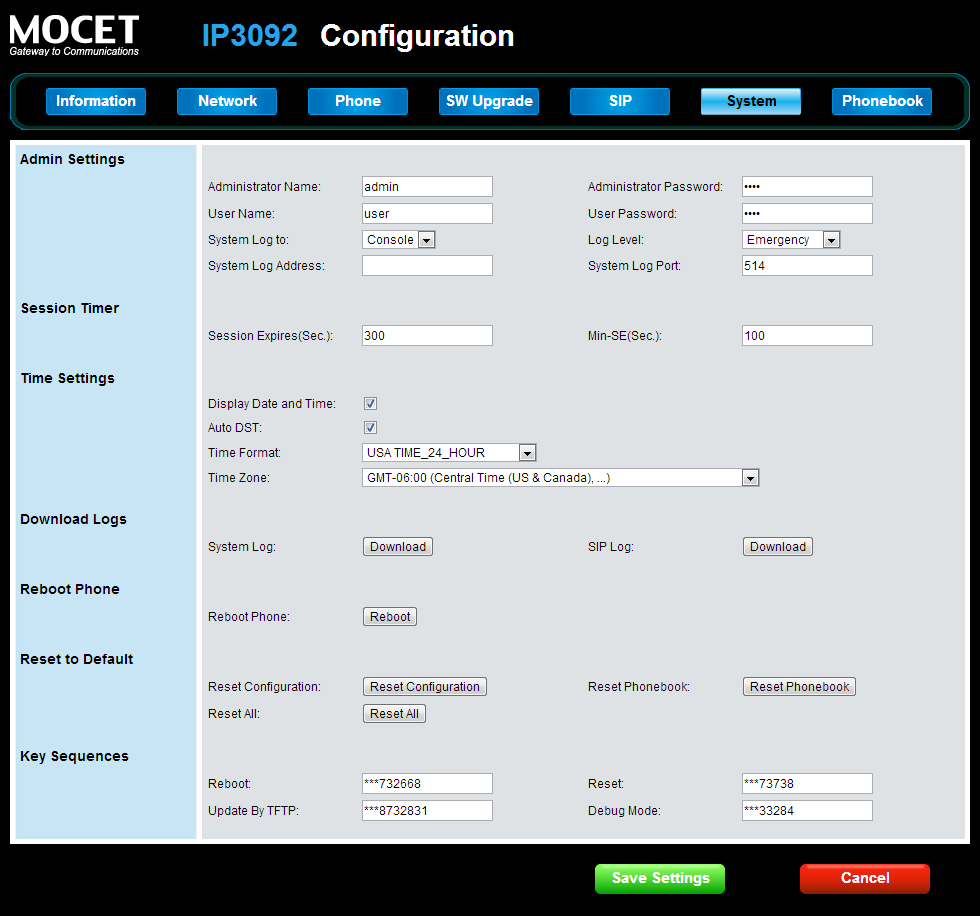Screen dimensions: 980x916
Task: Click the Reboot Phone section heading
Action: [70, 589]
